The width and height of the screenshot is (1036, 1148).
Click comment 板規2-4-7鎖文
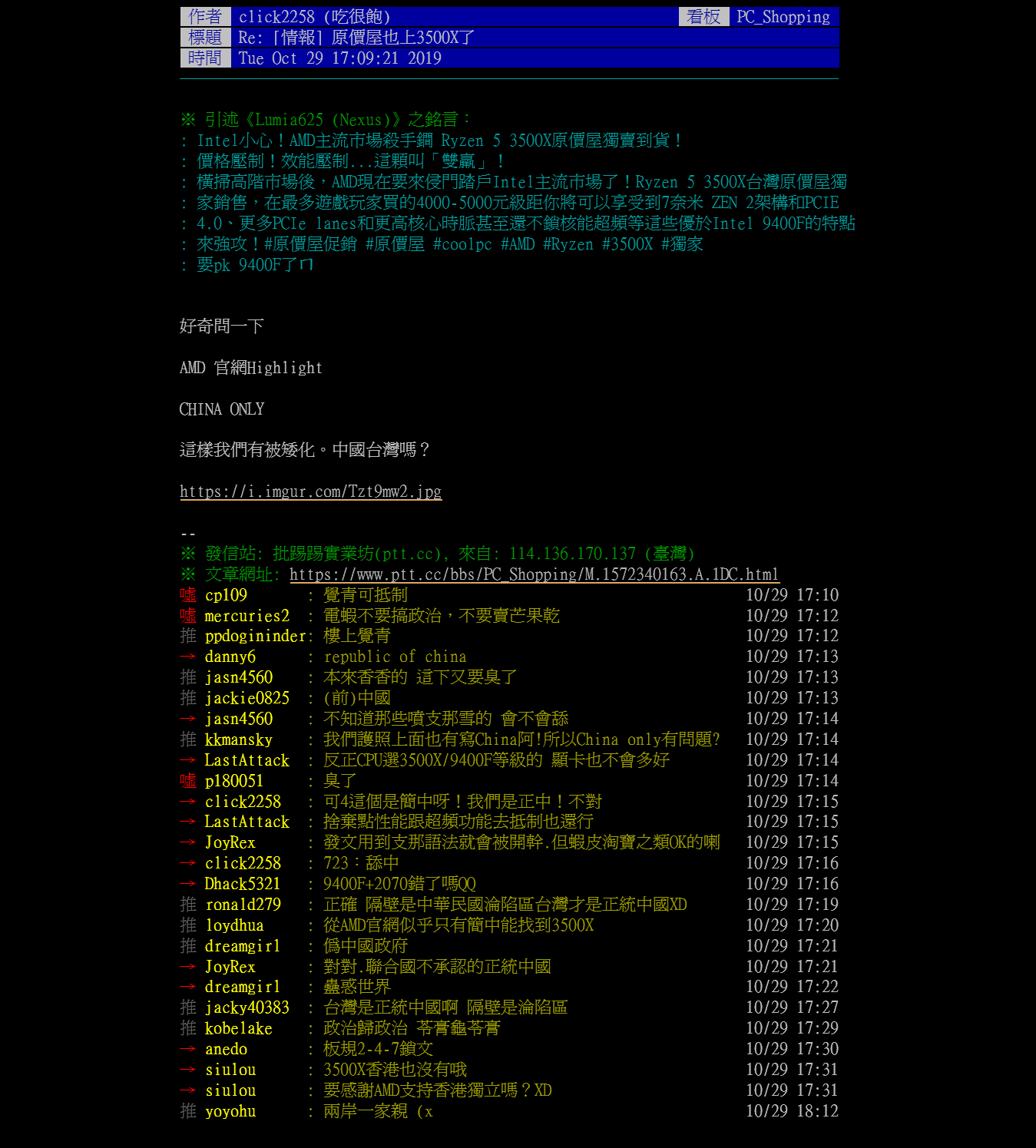click(x=378, y=1049)
